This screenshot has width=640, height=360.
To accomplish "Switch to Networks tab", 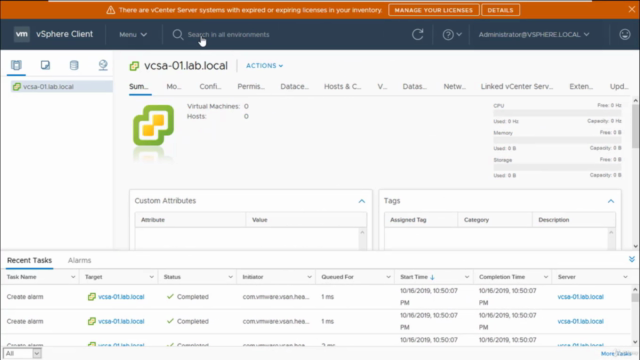I will (455, 87).
